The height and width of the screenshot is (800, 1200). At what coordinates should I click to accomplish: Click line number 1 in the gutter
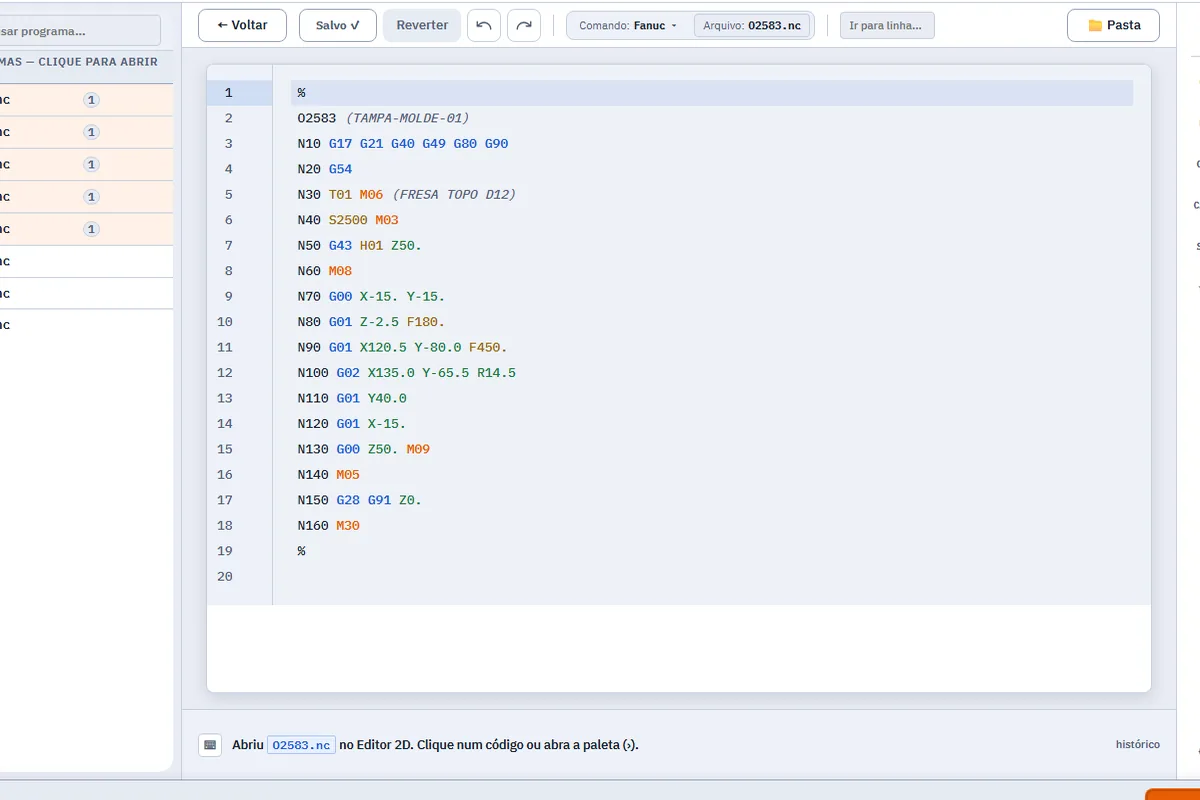(228, 93)
